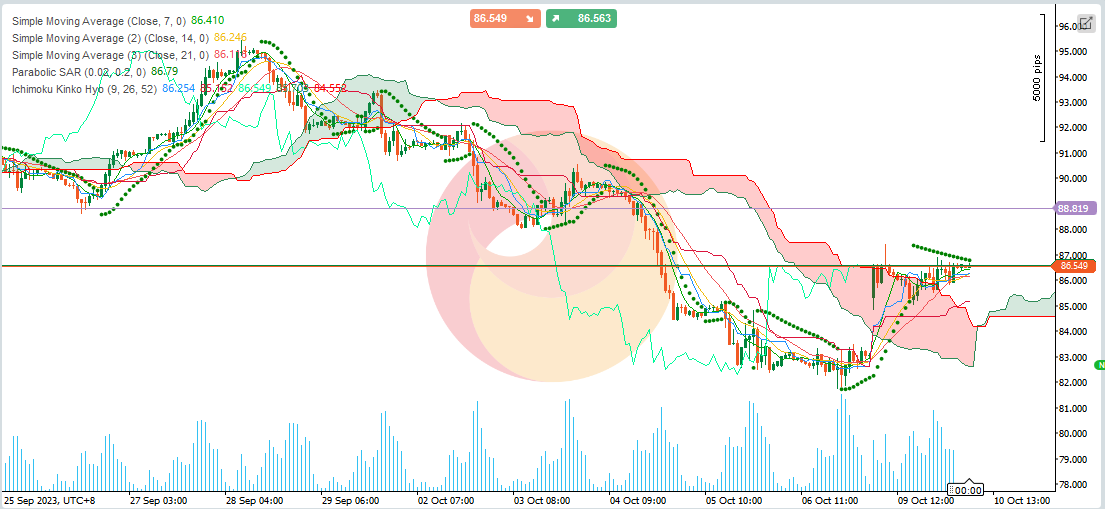Click the orange Sell button showing 86.549
This screenshot has height=509, width=1105.
(504, 18)
